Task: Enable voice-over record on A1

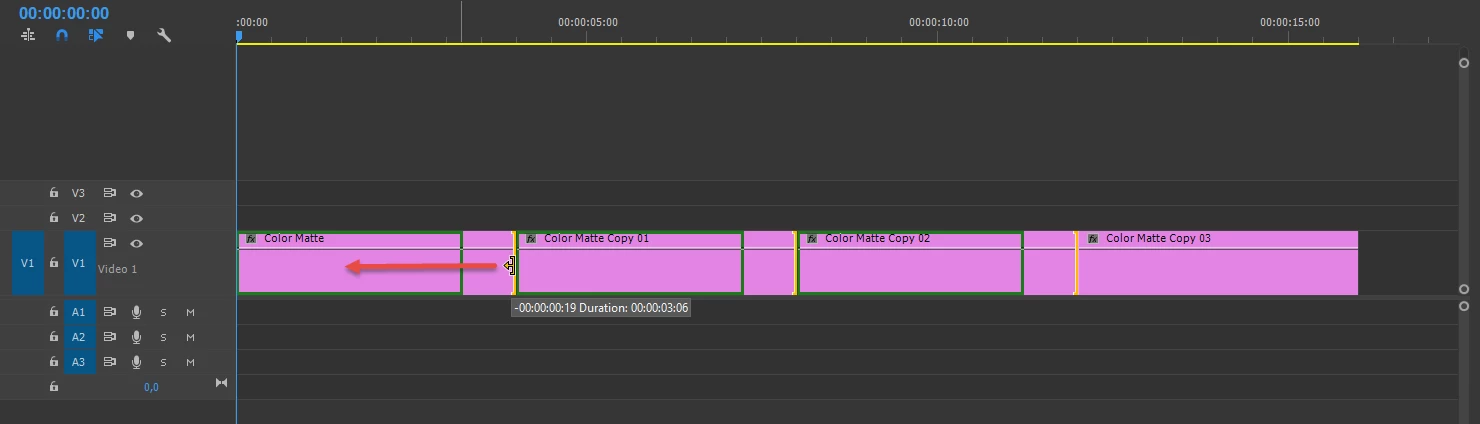Action: click(137, 312)
